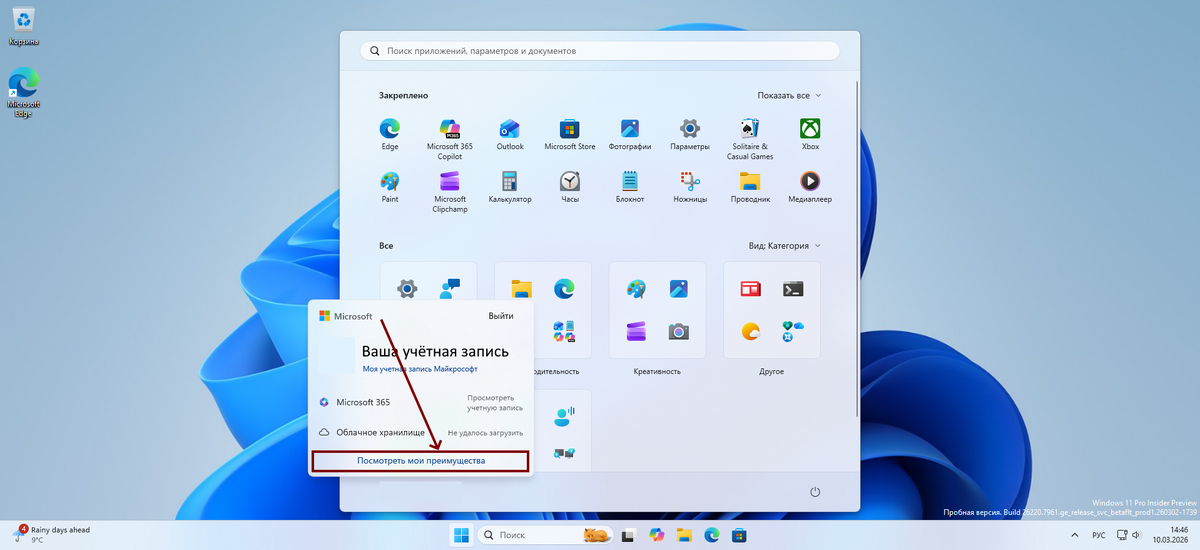
Task: Select Microsoft 365 row in account popup
Action: [x=421, y=402]
